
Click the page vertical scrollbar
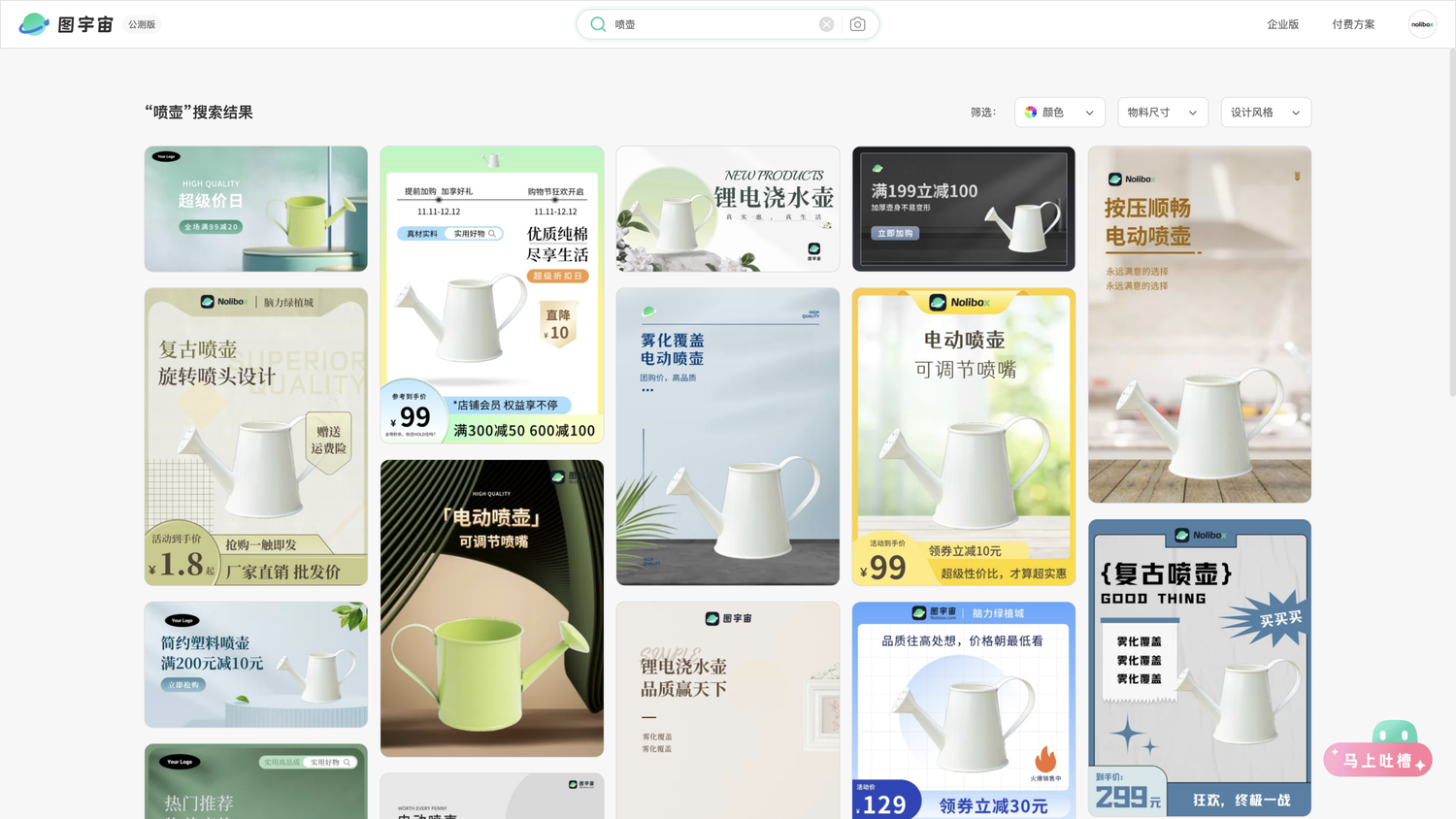[1451, 223]
